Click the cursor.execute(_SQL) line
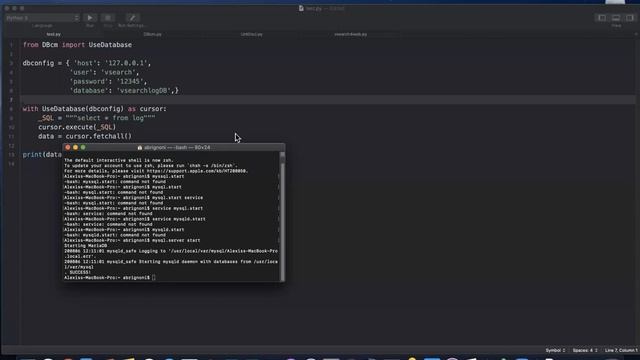640x360 pixels. [77, 127]
